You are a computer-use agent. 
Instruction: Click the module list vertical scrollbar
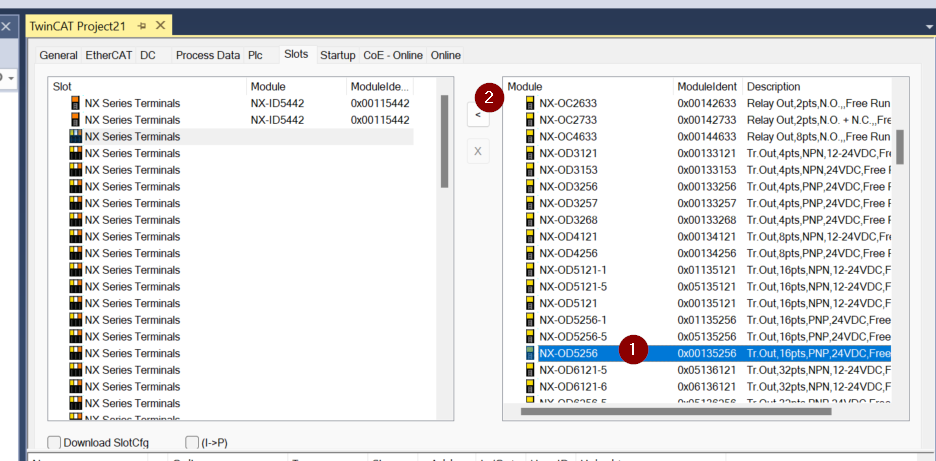click(900, 147)
